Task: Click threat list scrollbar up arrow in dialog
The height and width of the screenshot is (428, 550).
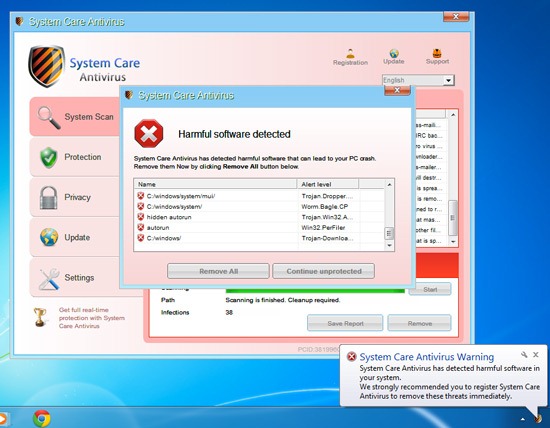Action: pos(389,185)
